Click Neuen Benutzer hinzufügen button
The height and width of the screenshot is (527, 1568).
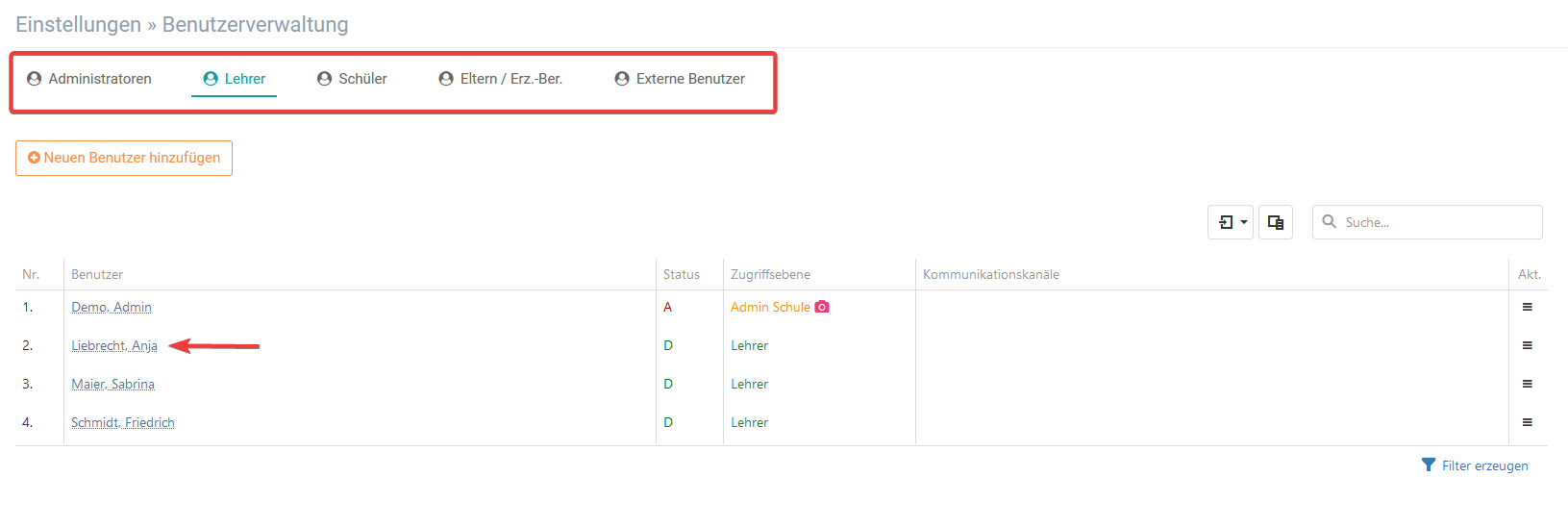[x=124, y=158]
